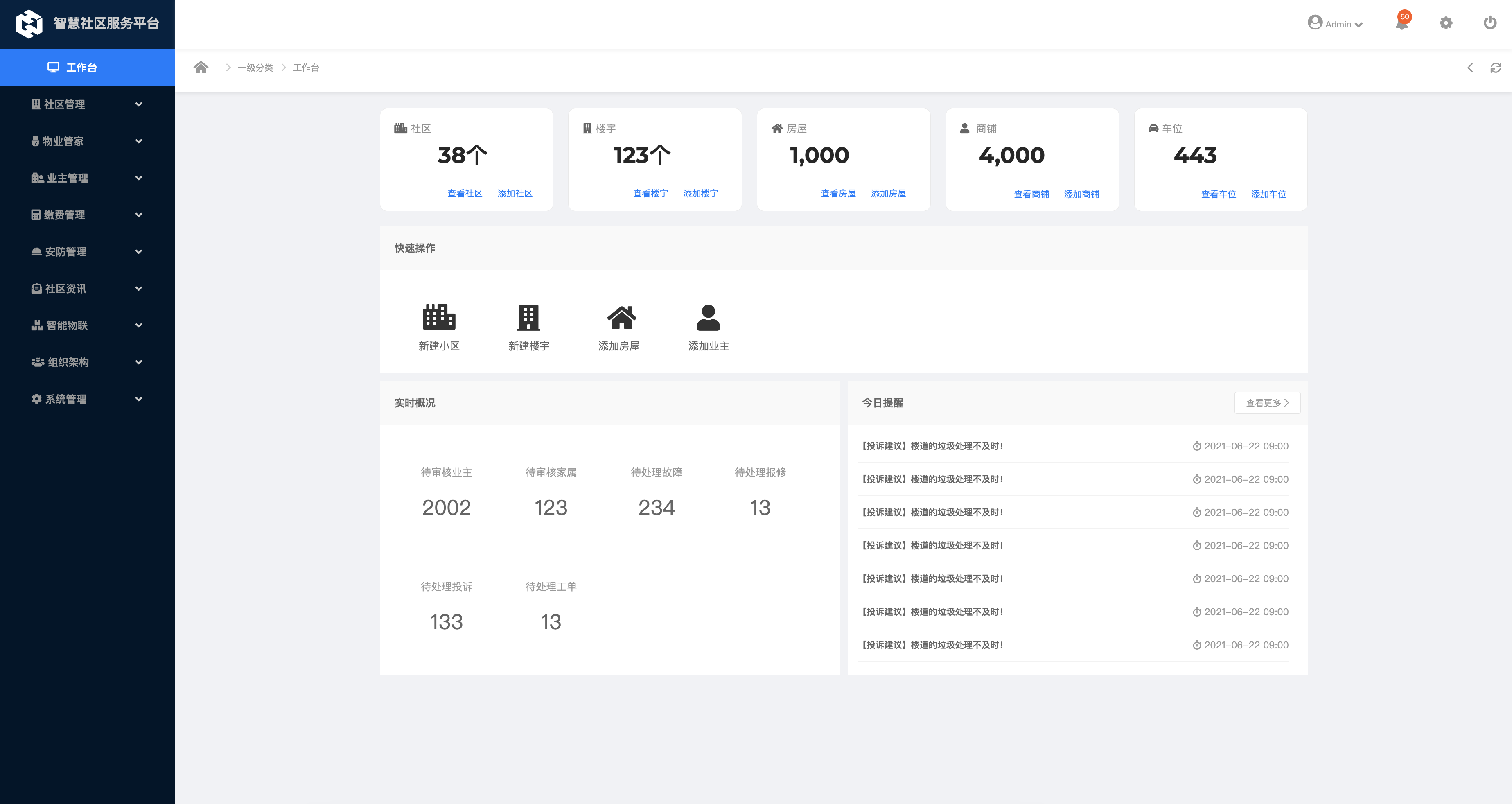Viewport: 1512px width, 804px height.
Task: Click the 添加商铺 link
Action: click(x=1081, y=194)
